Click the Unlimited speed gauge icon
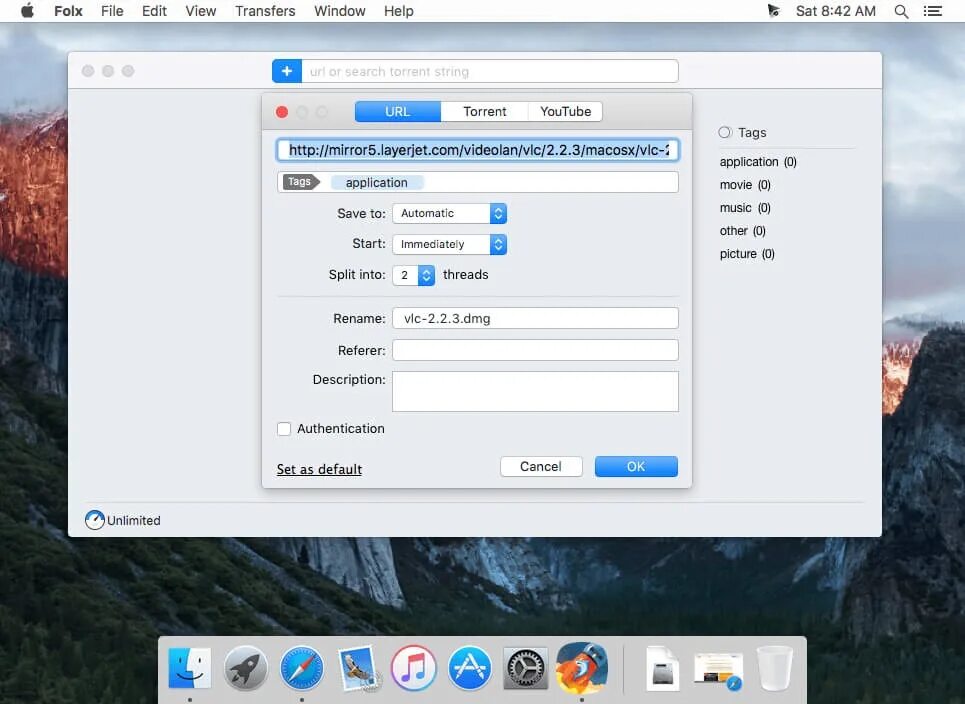Image resolution: width=965 pixels, height=704 pixels. (94, 520)
